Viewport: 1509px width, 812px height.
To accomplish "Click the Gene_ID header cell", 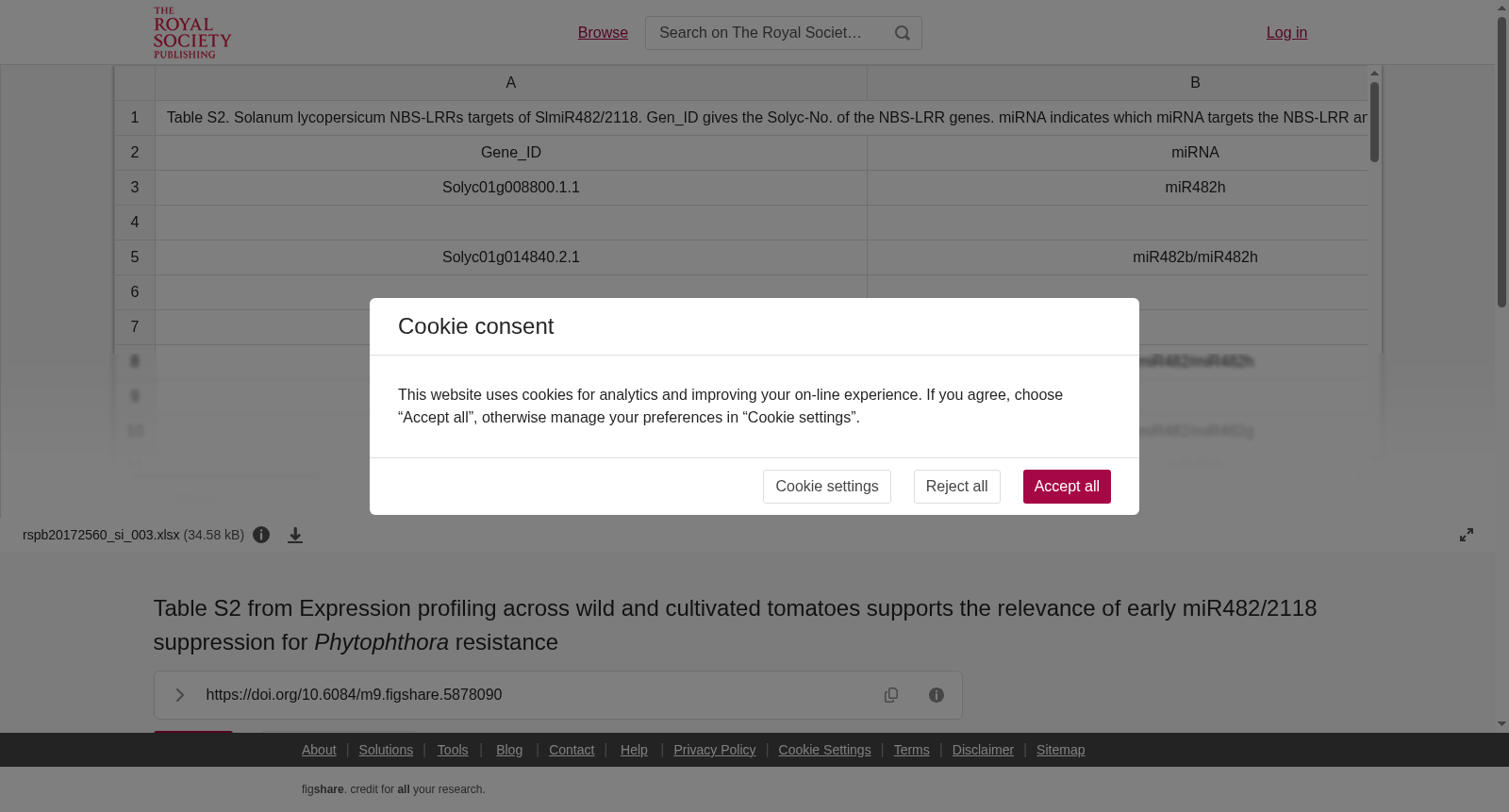I will (511, 153).
